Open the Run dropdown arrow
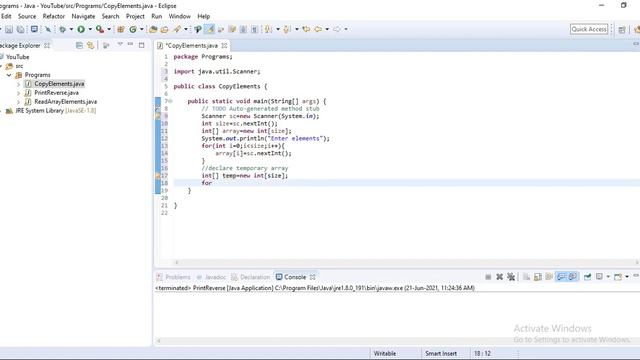 (90, 29)
